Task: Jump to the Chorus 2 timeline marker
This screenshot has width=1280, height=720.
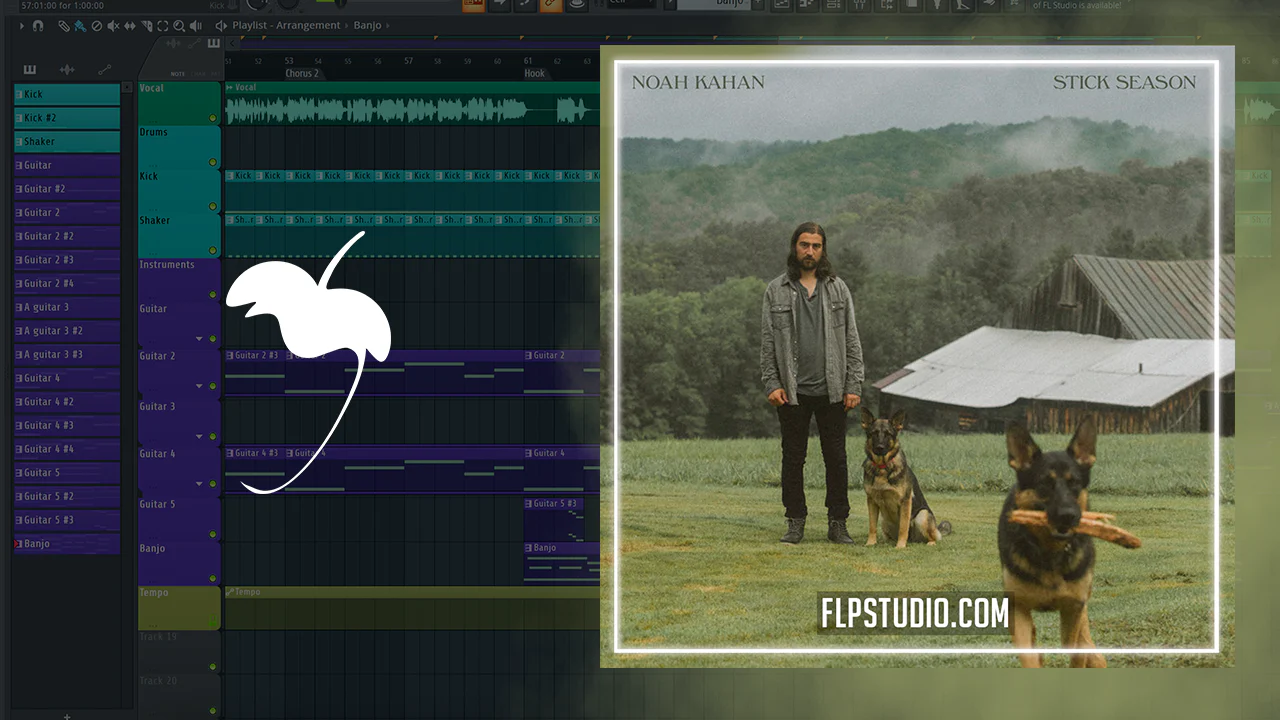Action: coord(302,73)
